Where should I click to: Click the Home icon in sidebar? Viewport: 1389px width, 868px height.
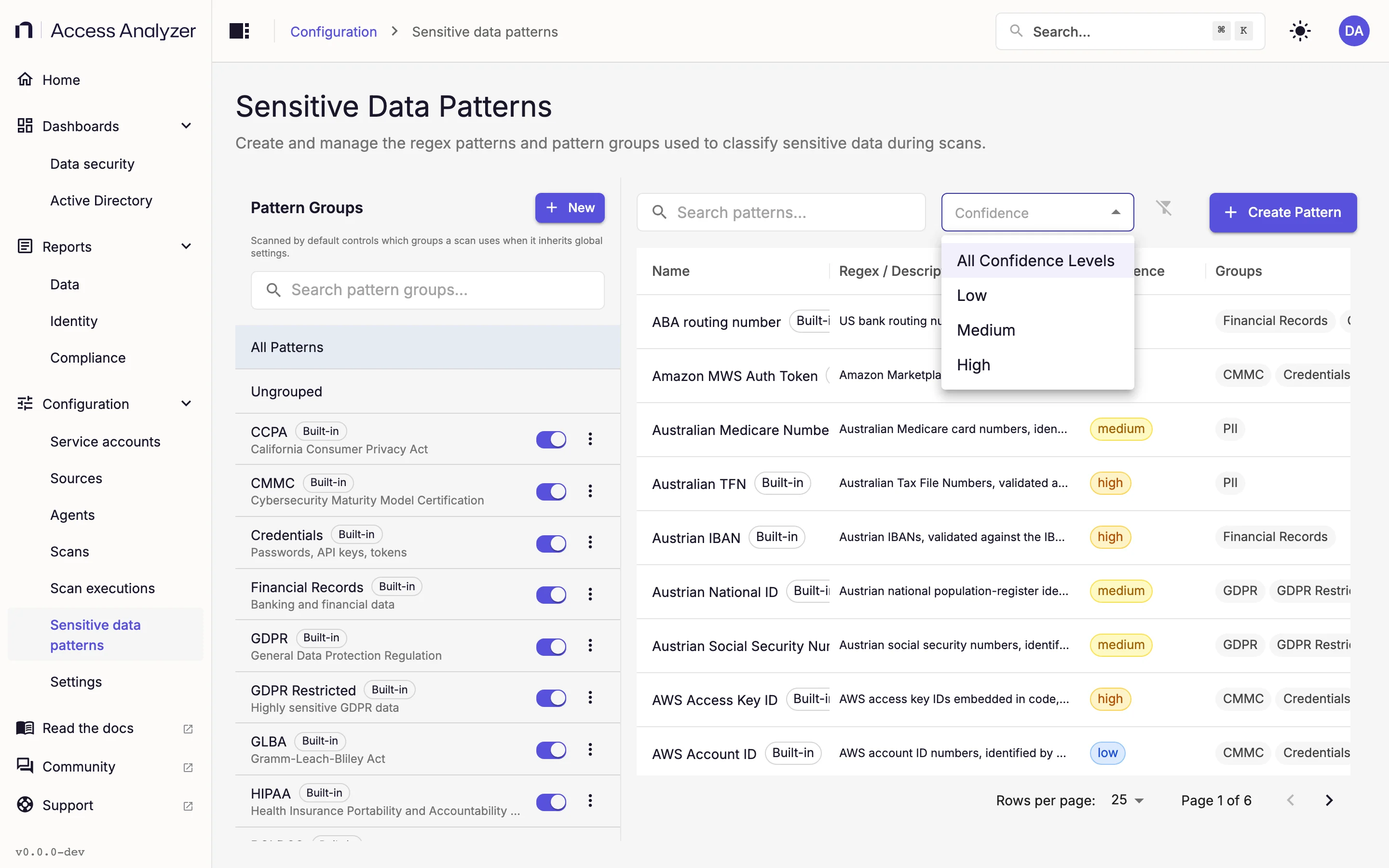[25, 79]
